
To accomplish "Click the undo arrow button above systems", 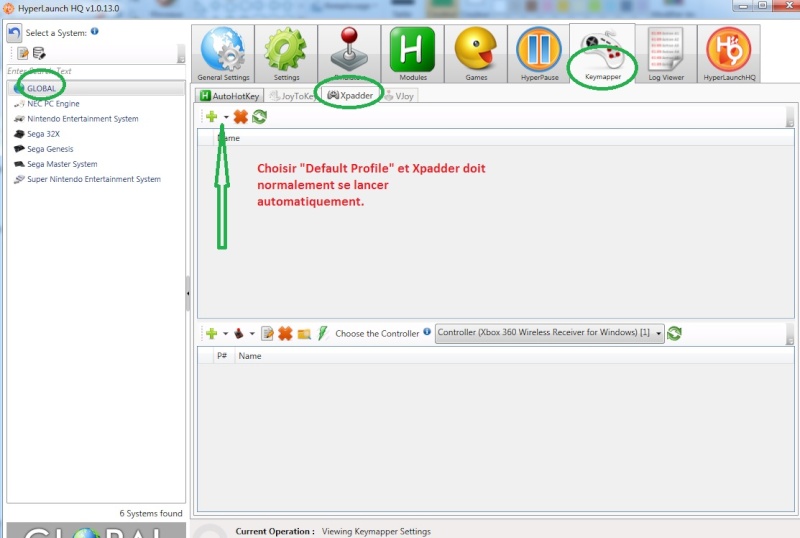I will [x=14, y=33].
